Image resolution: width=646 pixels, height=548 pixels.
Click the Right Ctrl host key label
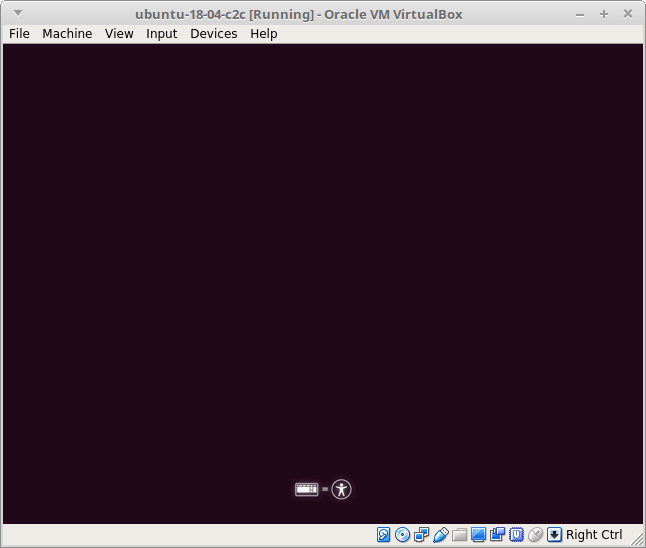point(594,535)
